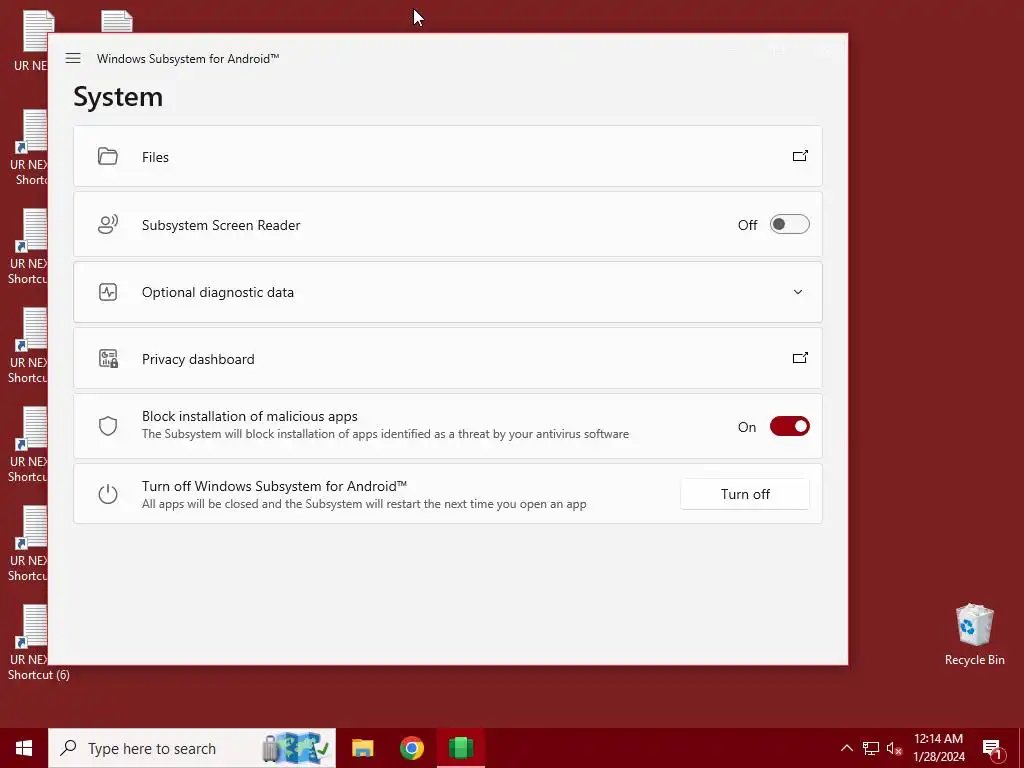
Task: Select the Windows Subsystem for Android taskbar icon
Action: 461,748
